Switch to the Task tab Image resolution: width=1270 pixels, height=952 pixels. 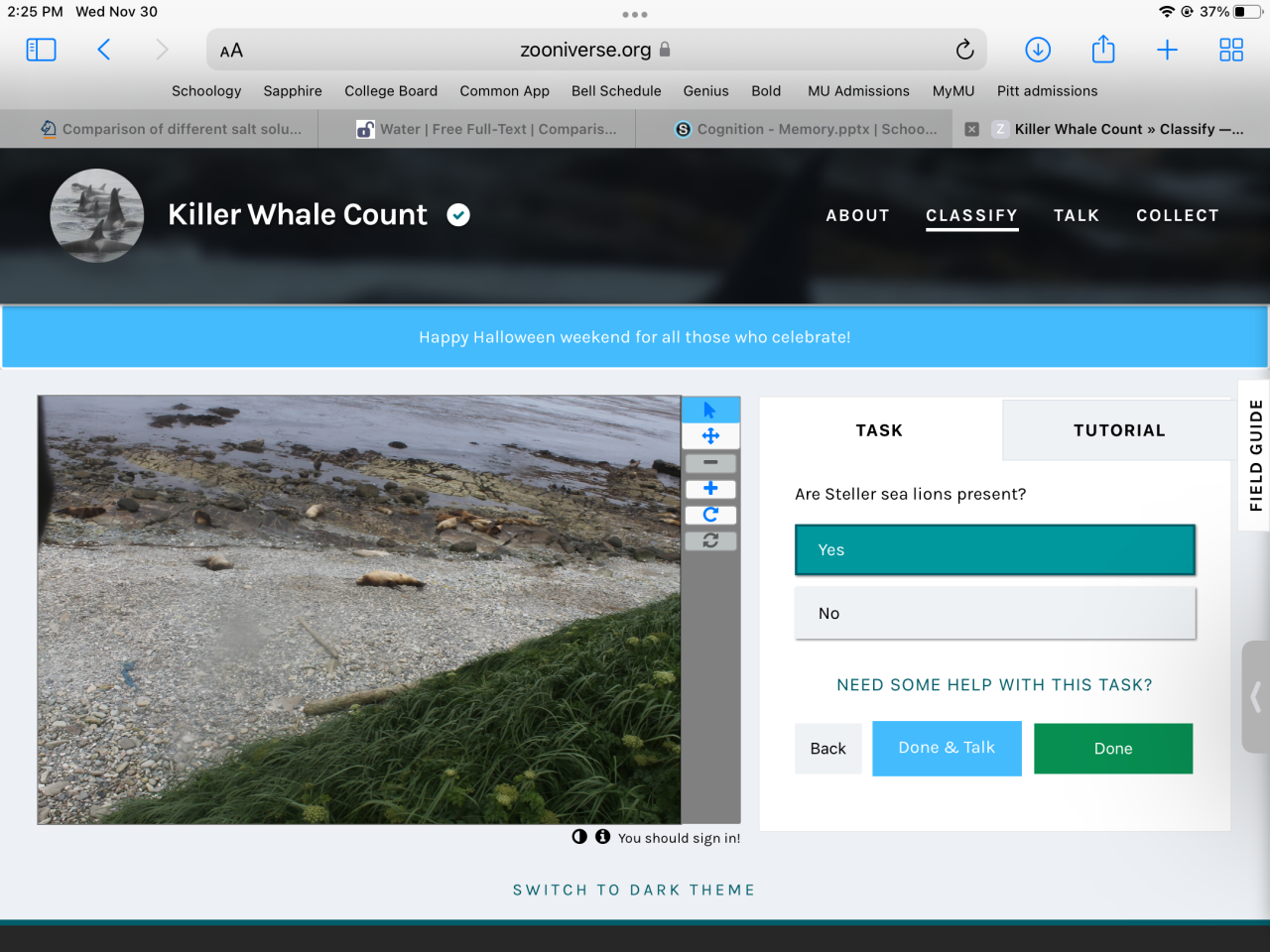click(x=880, y=430)
